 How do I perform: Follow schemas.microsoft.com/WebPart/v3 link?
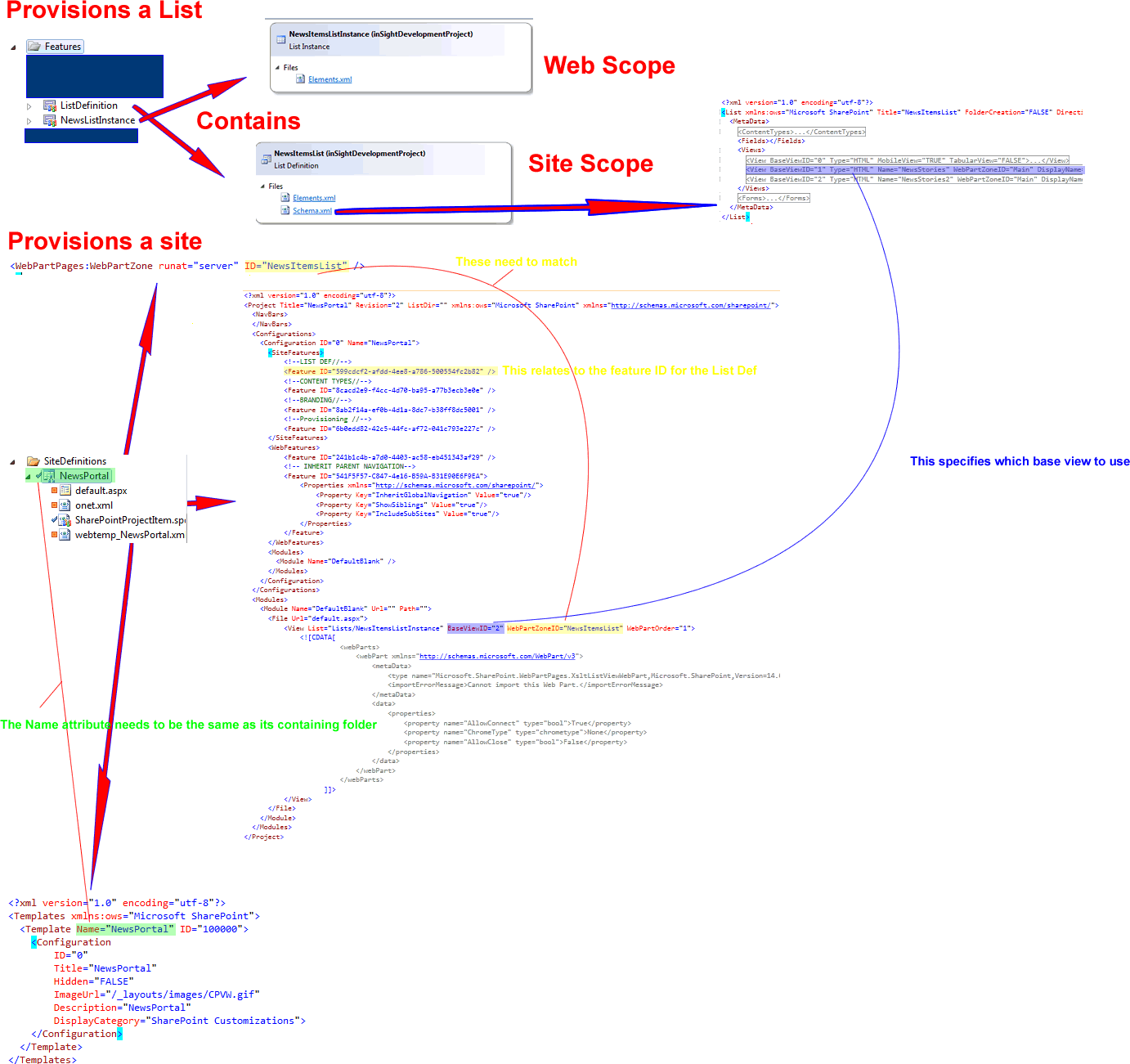(498, 656)
